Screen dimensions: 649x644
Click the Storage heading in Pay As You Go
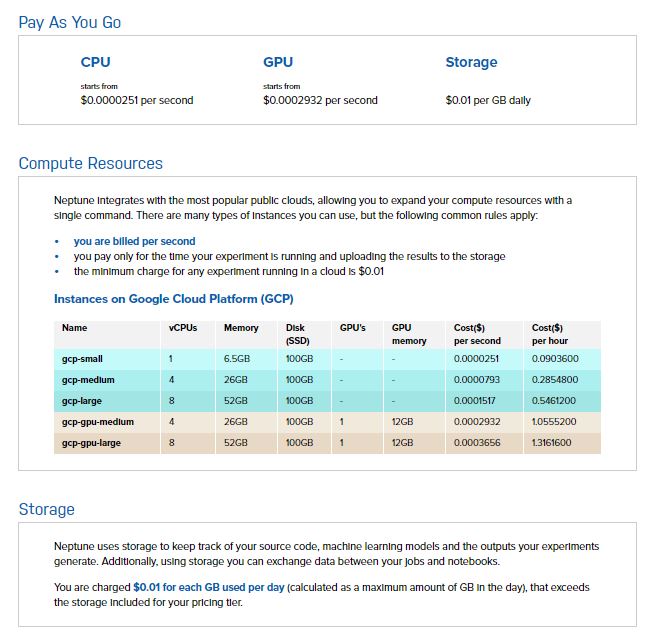coord(471,62)
